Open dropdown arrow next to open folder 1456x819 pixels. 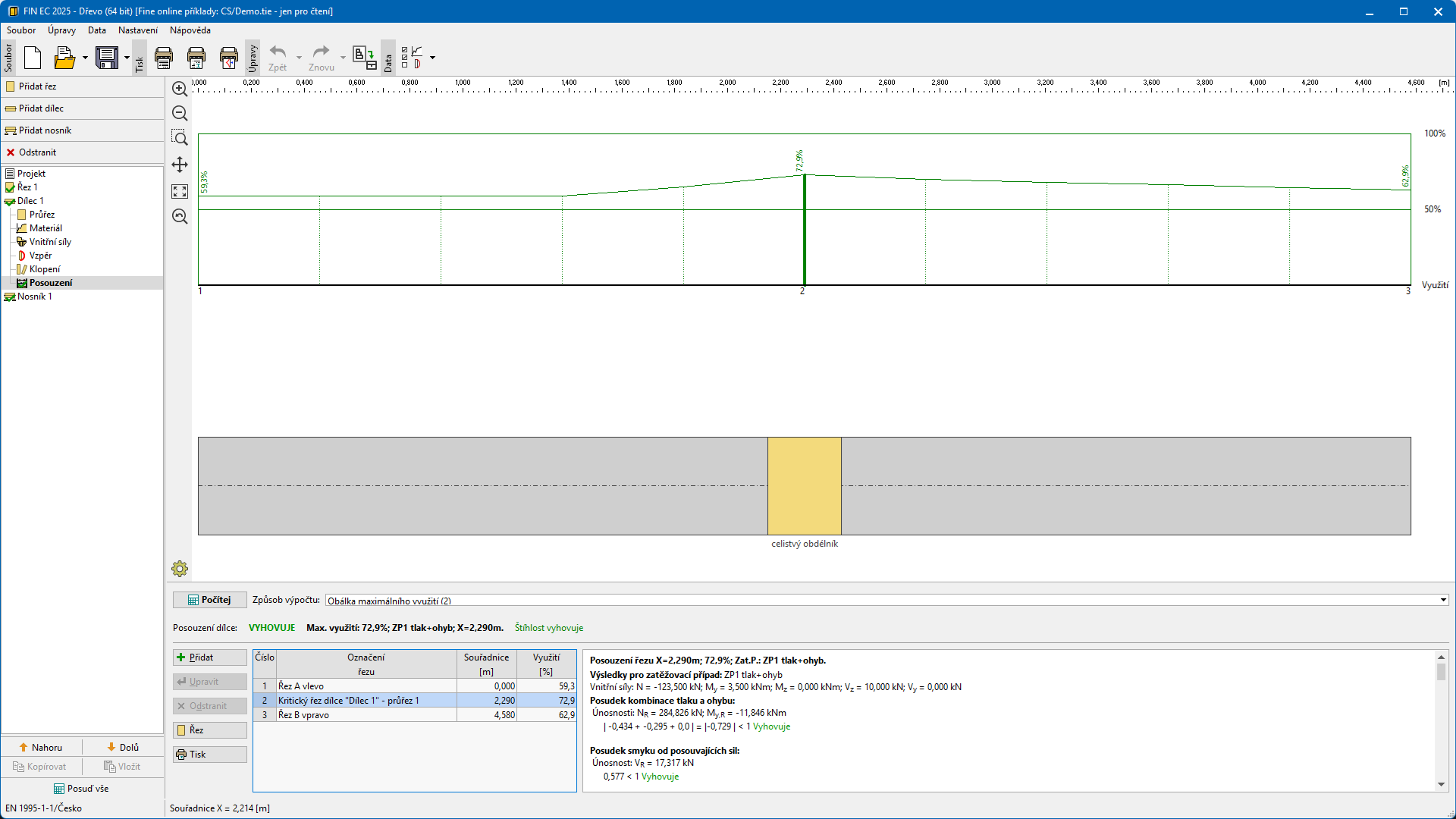[85, 58]
